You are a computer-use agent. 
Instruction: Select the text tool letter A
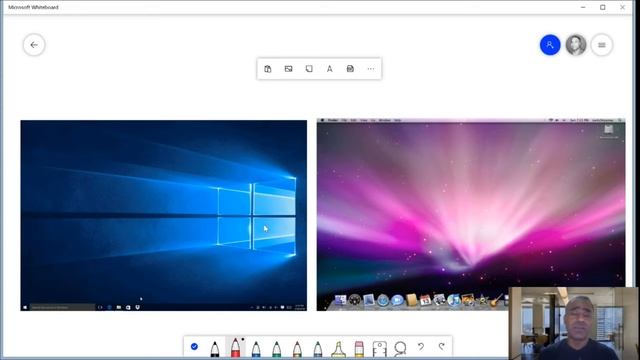click(x=329, y=69)
